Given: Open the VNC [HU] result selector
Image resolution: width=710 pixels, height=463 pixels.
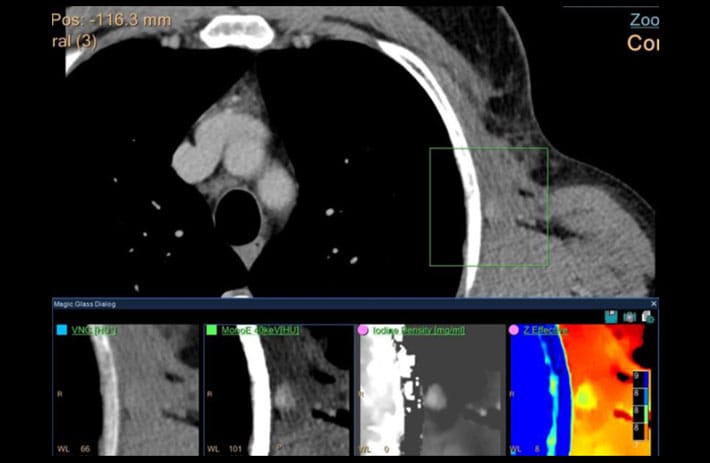Looking at the screenshot, I should pyautogui.click(x=96, y=329).
